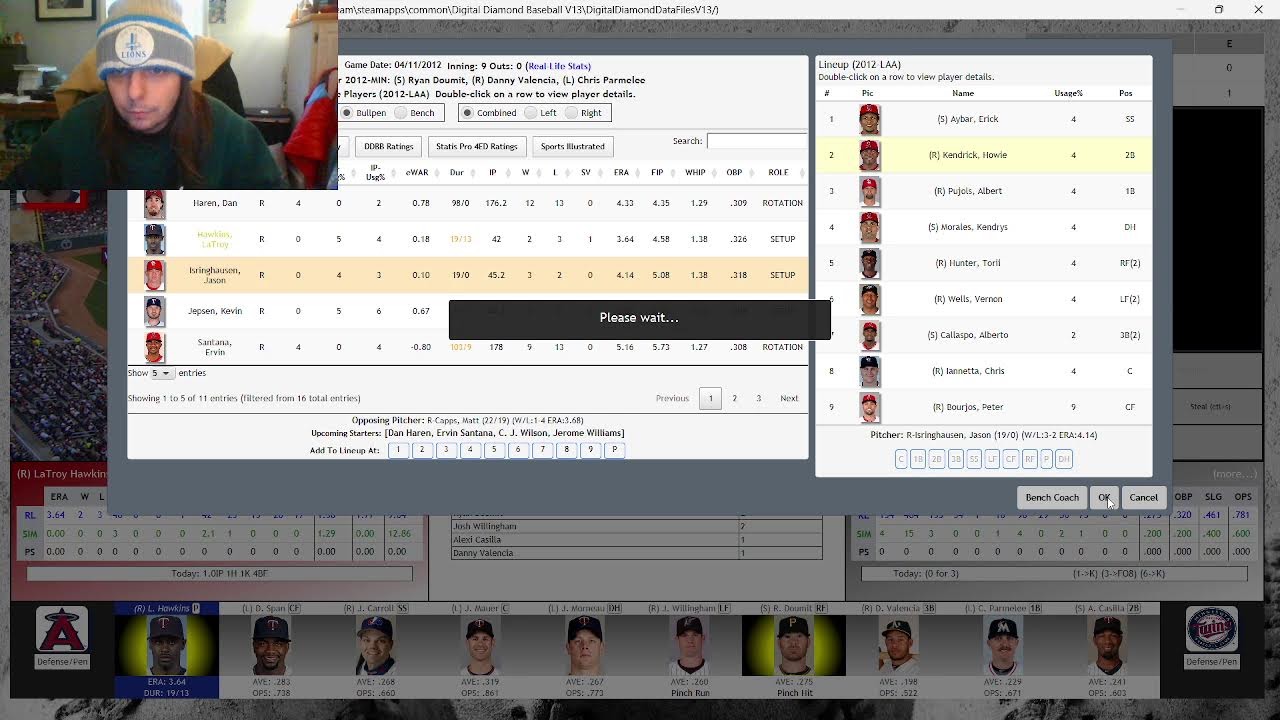
Task: Click Torii Hunter's lineup photo
Action: [x=869, y=263]
